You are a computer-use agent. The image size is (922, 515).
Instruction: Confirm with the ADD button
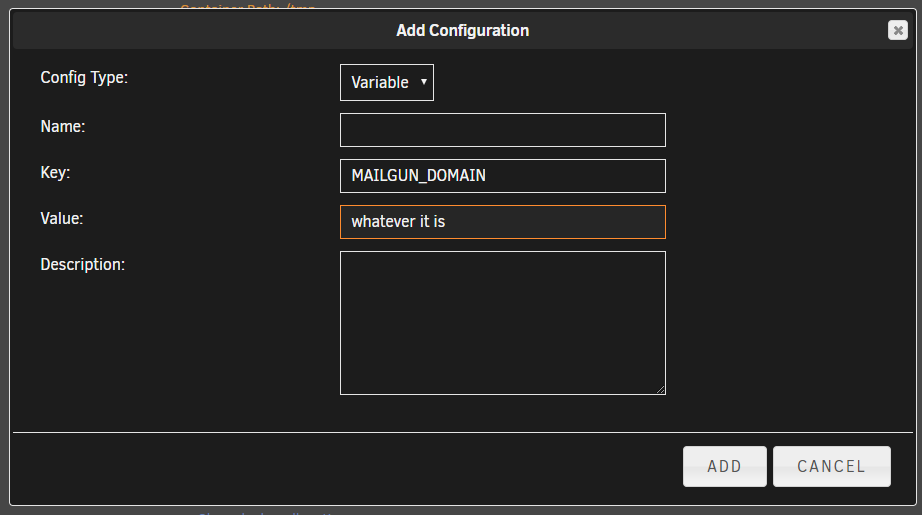point(724,466)
